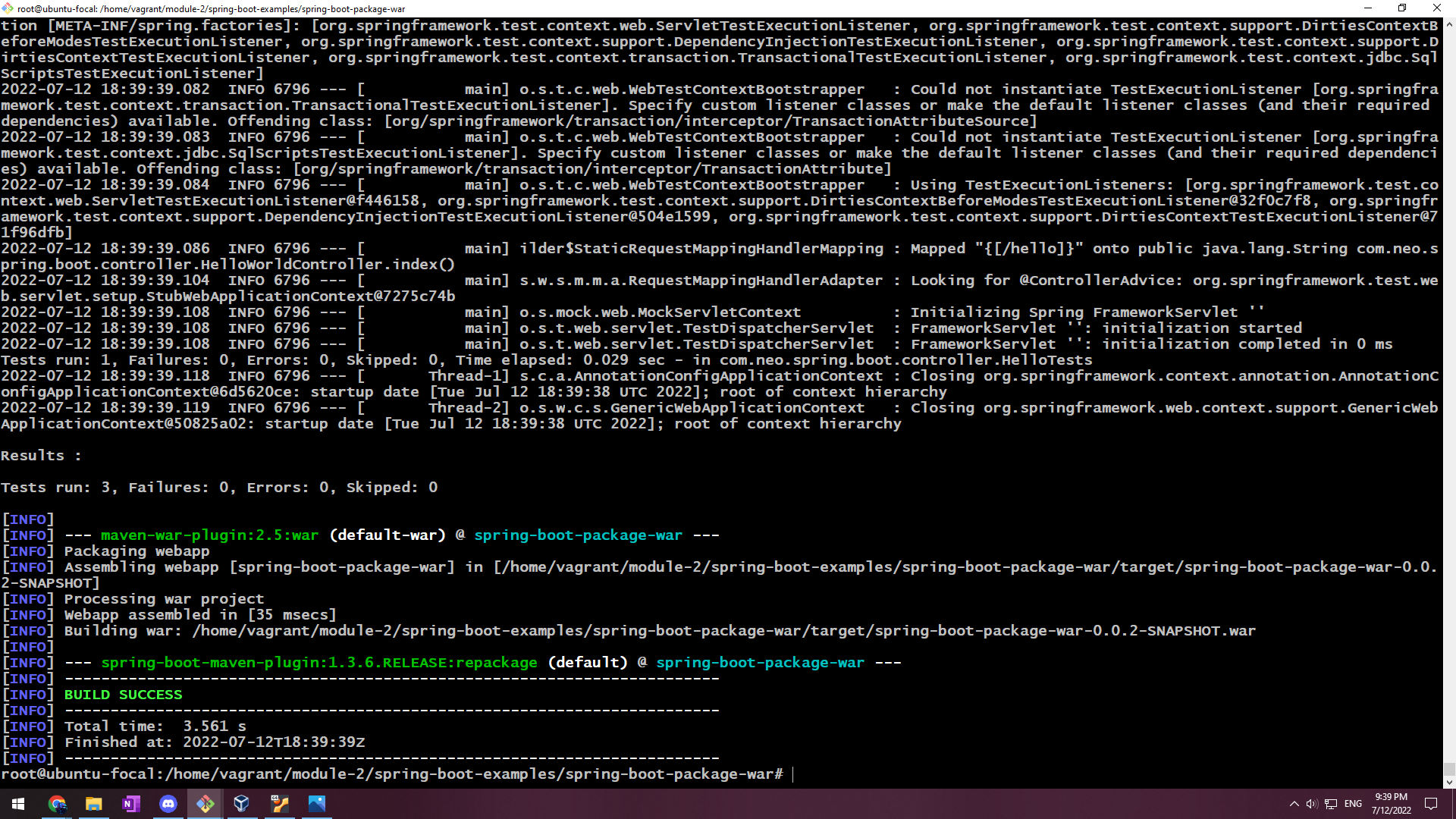1456x819 pixels.
Task: Open the Action Center notifications
Action: click(1431, 804)
